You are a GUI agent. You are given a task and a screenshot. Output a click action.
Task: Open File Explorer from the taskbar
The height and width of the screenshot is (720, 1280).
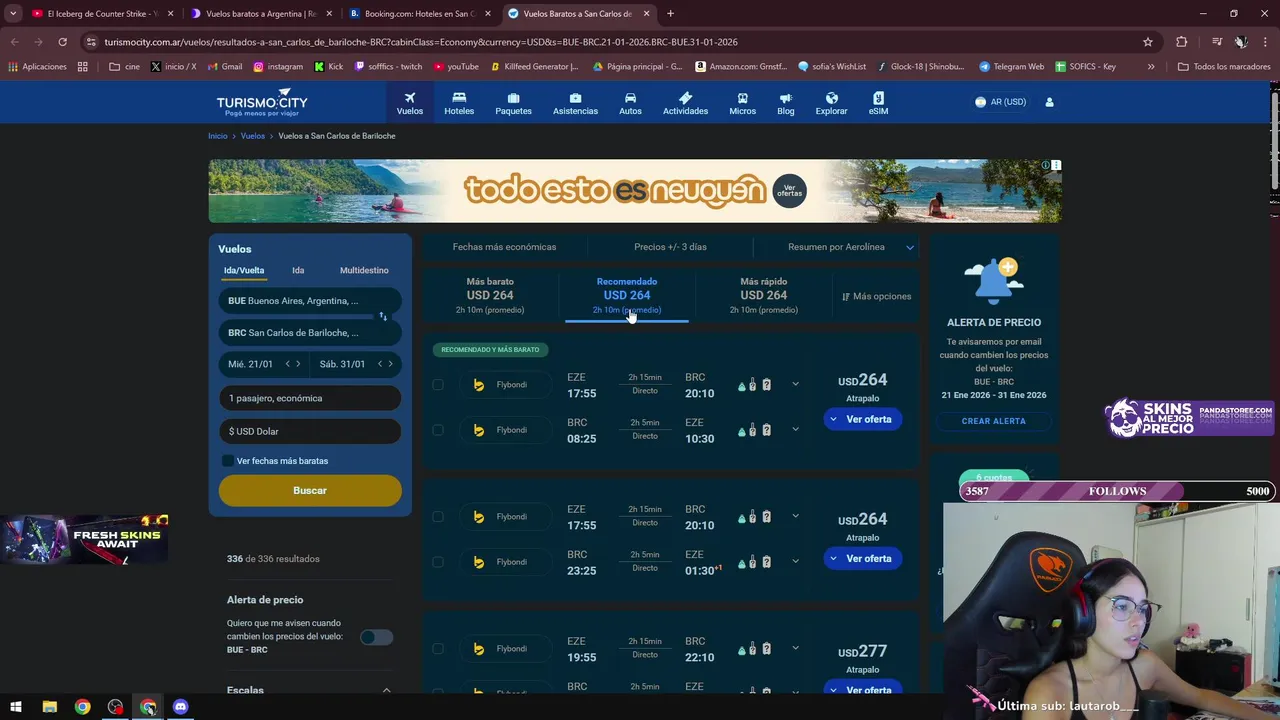coord(49,707)
